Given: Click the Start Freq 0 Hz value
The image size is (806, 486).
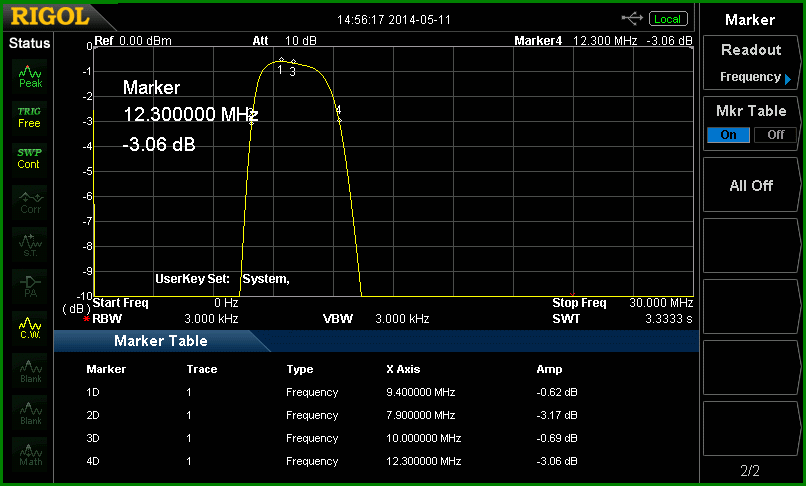Looking at the screenshot, I should pyautogui.click(x=226, y=303).
